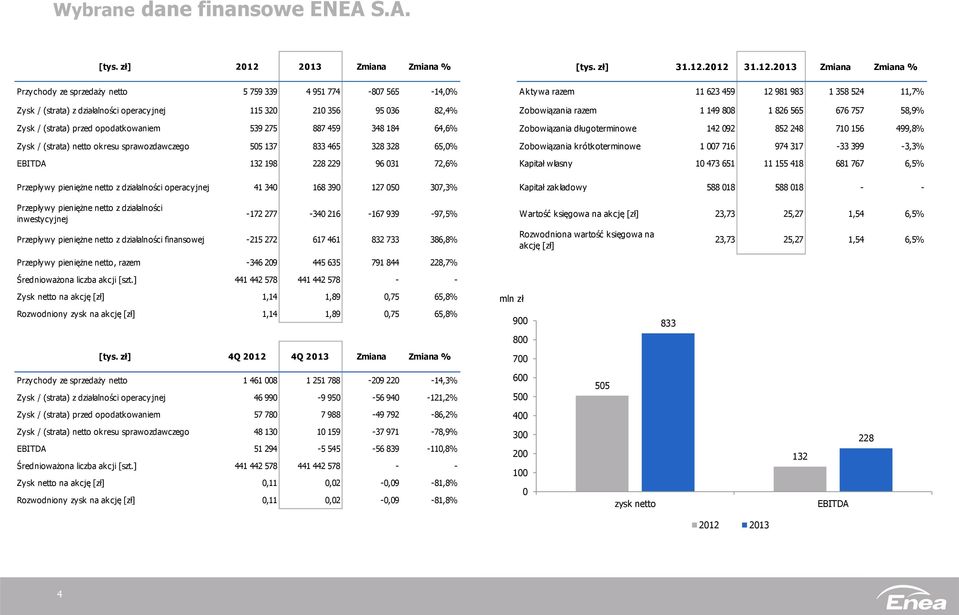Screen dimensions: 959x615
Task: Click the percentage '228,7%'
Action: click(x=444, y=263)
